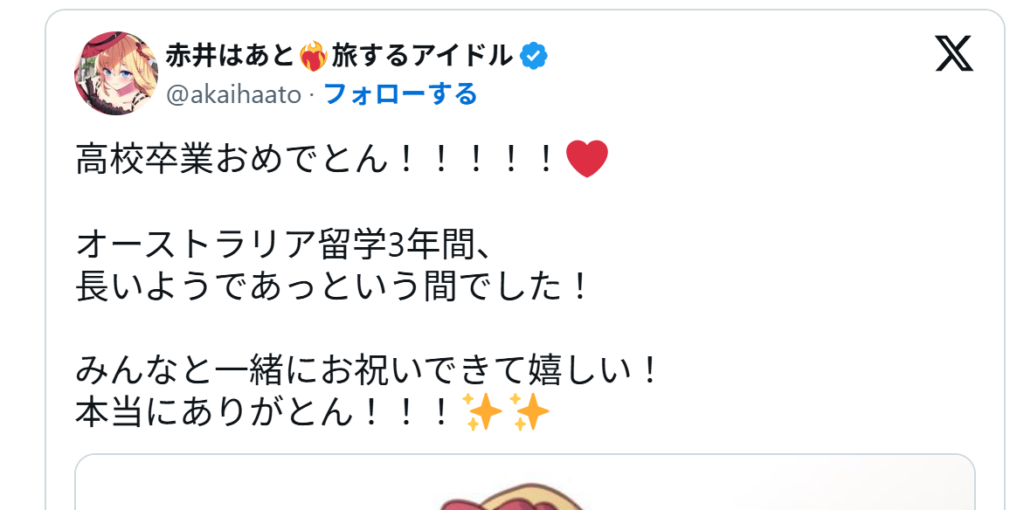Viewport: 1024px width, 510px height.
Task: Open the @akaihaato handle link
Action: (233, 95)
